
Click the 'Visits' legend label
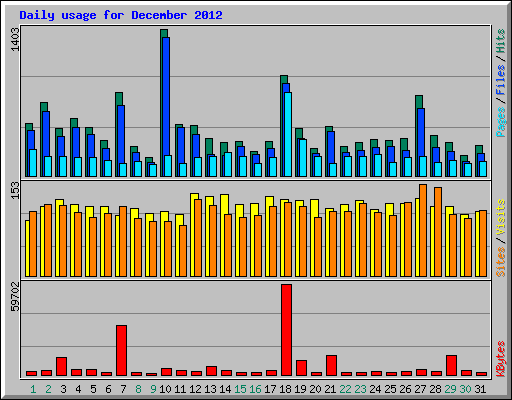(500, 217)
